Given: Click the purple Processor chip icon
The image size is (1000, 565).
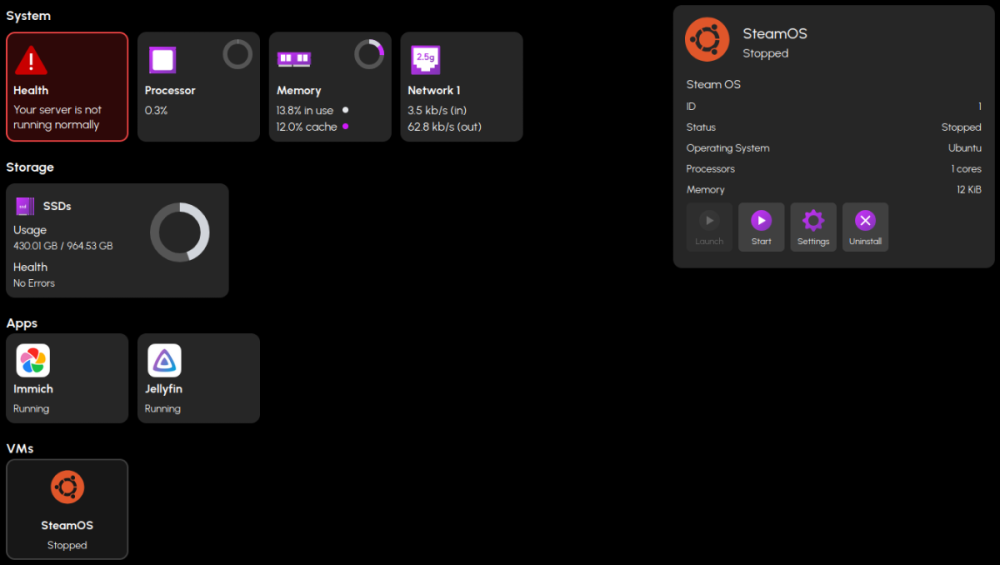Looking at the screenshot, I should [162, 60].
